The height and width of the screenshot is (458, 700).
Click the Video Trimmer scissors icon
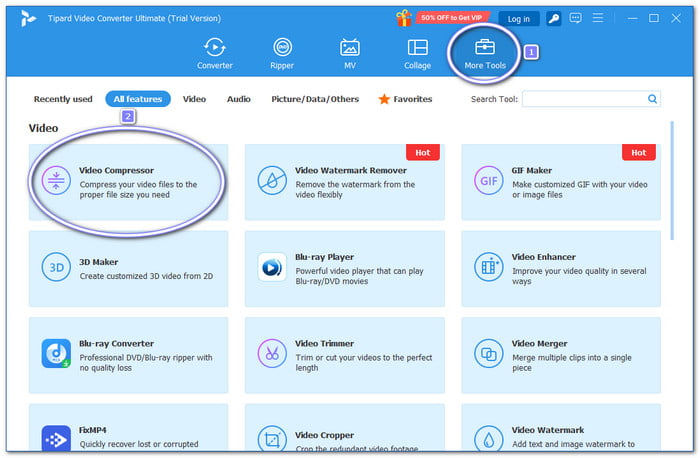coord(272,354)
